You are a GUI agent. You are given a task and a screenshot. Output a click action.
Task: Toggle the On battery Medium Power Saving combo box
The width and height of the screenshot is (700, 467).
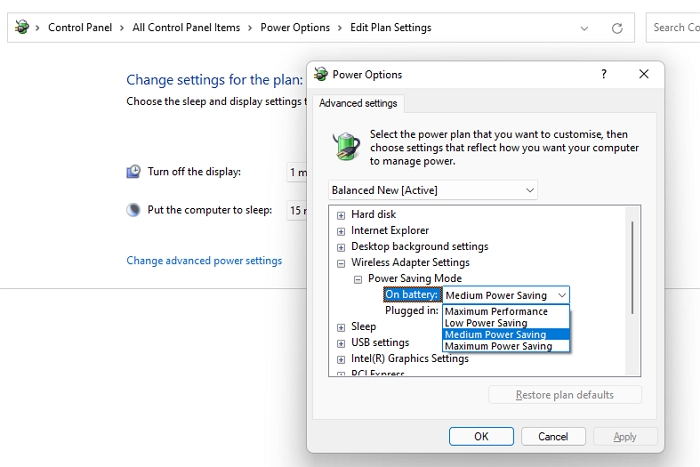click(x=506, y=295)
